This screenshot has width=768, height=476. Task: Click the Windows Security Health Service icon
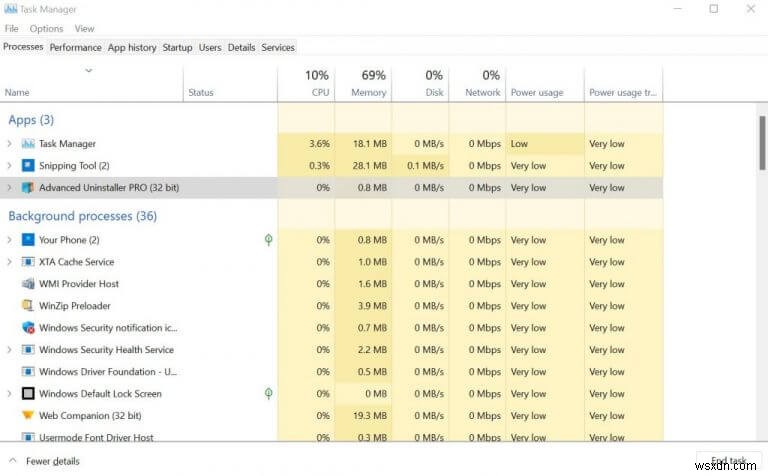point(28,350)
